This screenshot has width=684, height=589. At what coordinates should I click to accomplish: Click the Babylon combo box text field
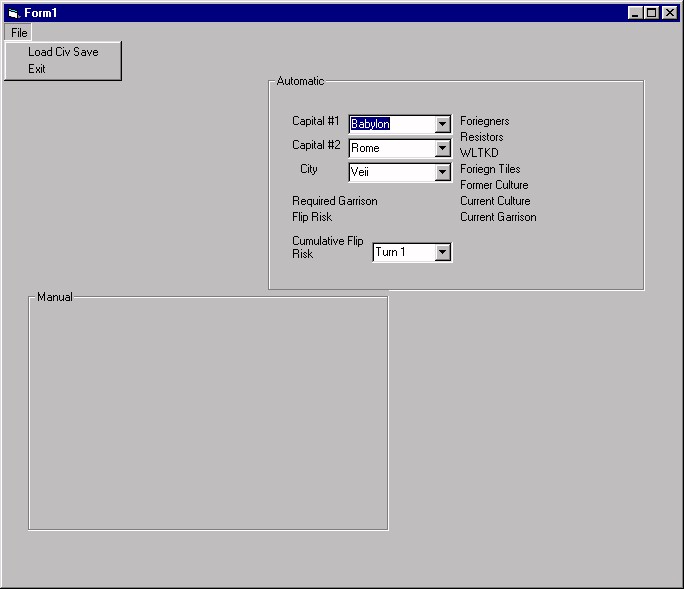point(392,124)
